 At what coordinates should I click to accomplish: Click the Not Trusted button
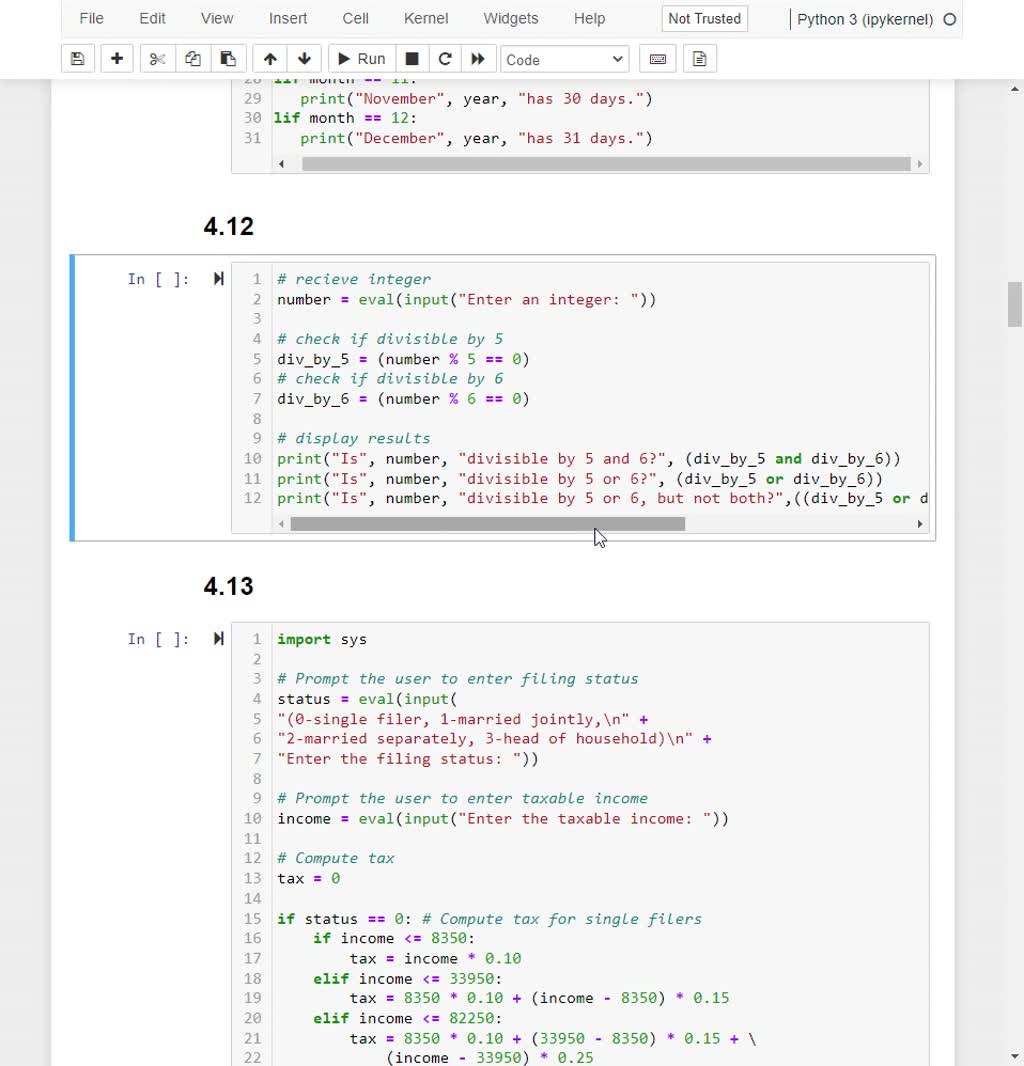(x=704, y=18)
